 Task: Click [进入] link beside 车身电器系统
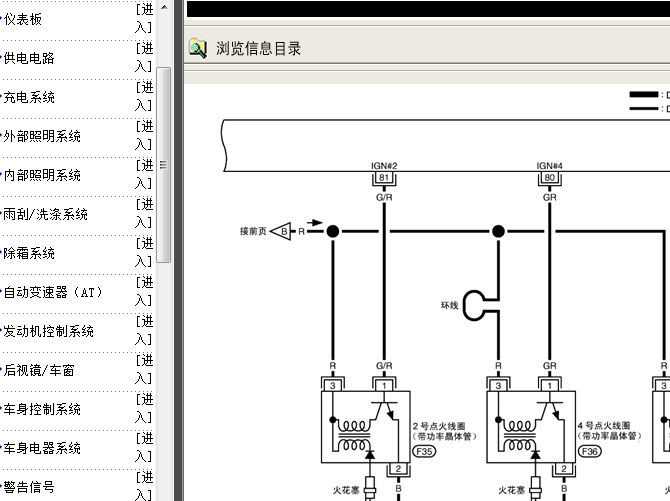144,447
